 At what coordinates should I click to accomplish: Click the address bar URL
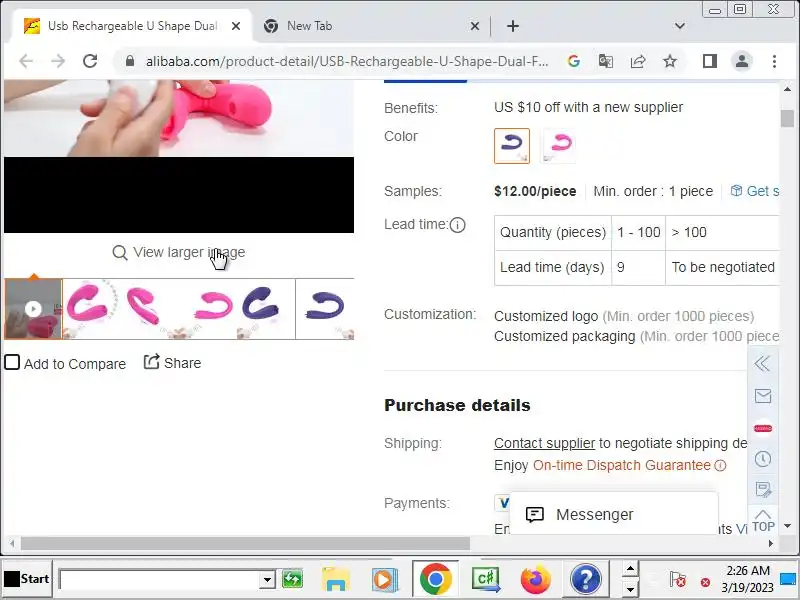coord(347,62)
